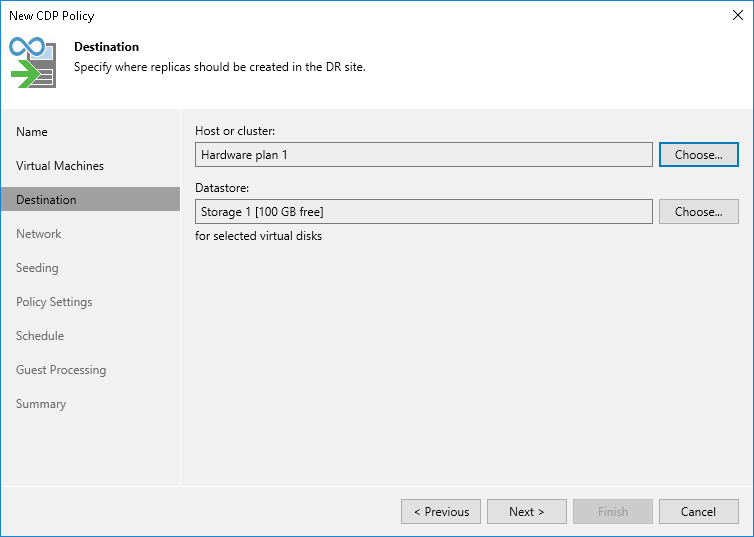
Task: Go back with the Previous button
Action: coord(440,512)
